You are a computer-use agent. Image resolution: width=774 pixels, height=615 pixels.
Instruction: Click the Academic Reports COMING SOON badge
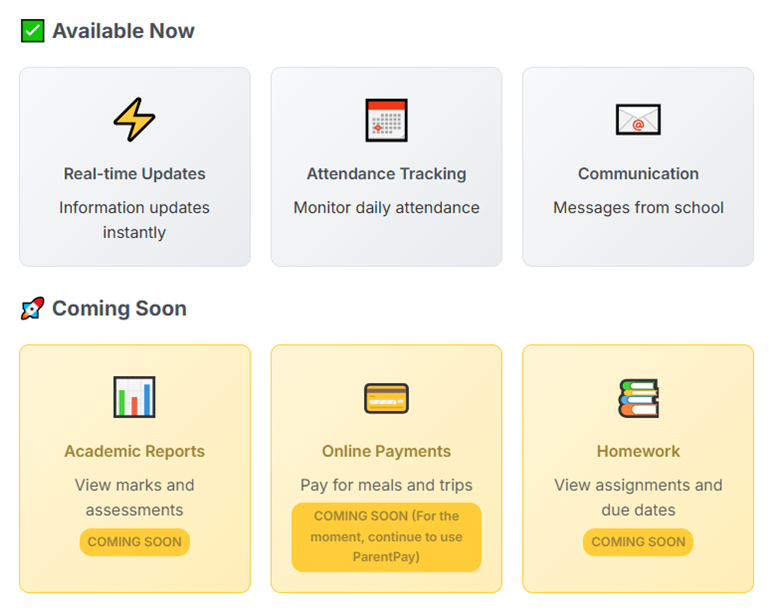134,542
